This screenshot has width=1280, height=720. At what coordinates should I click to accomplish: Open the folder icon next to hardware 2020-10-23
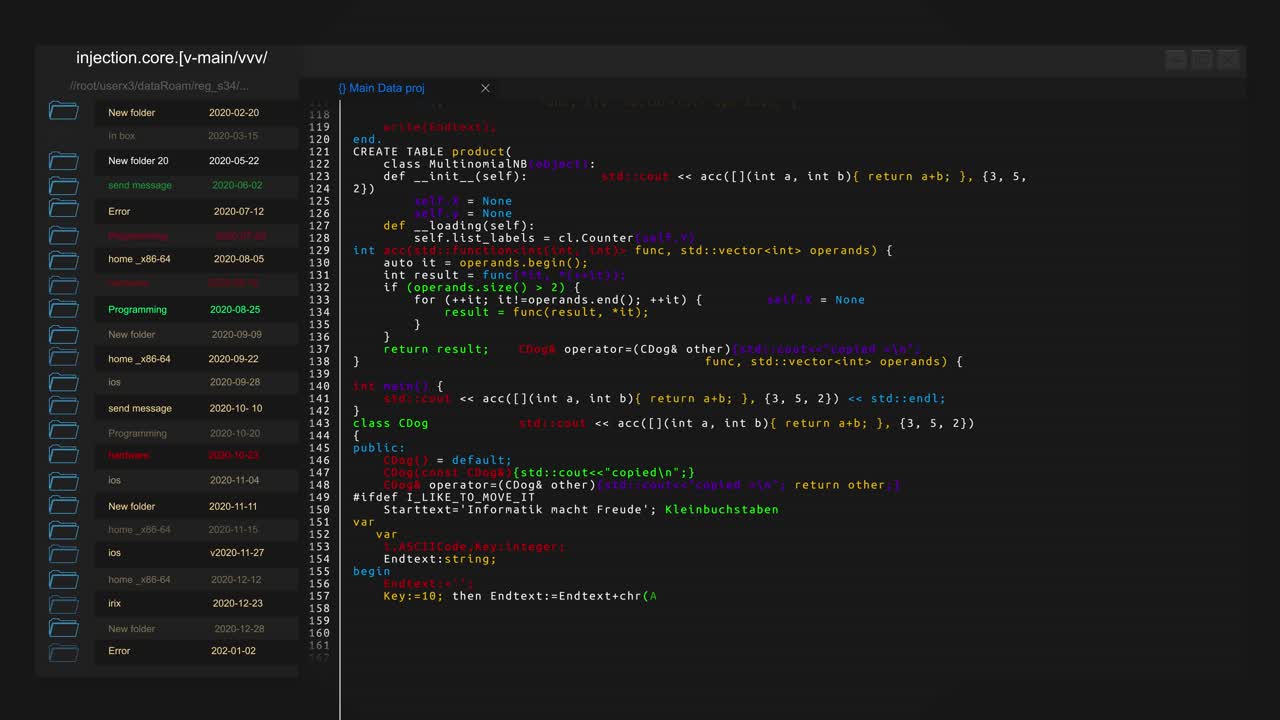[x=63, y=455]
